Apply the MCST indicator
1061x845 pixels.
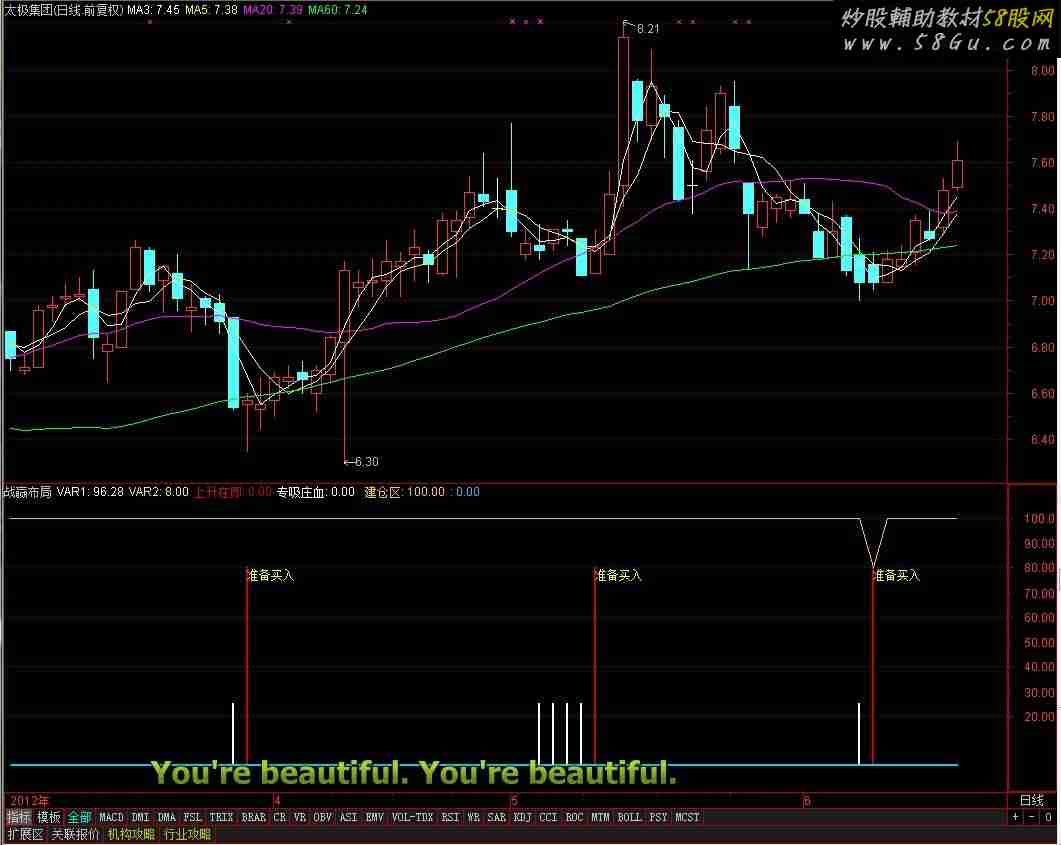(687, 817)
